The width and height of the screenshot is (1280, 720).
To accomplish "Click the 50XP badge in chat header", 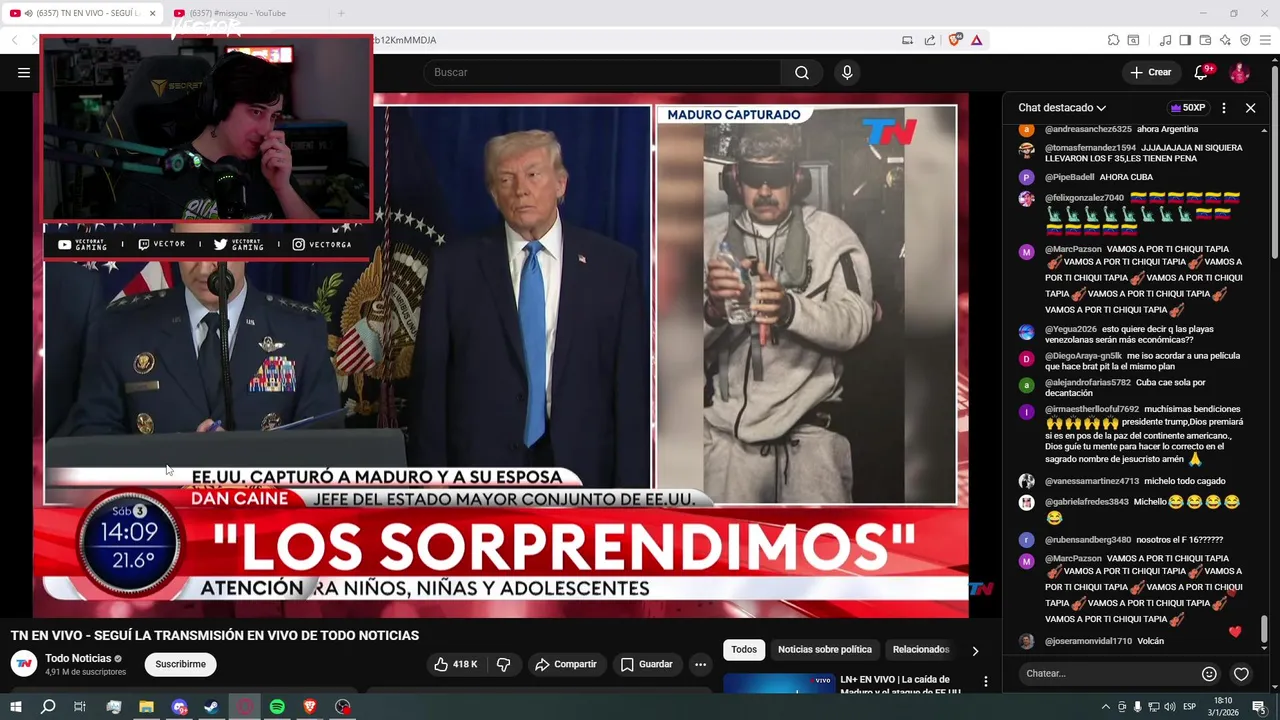I will (x=1188, y=108).
